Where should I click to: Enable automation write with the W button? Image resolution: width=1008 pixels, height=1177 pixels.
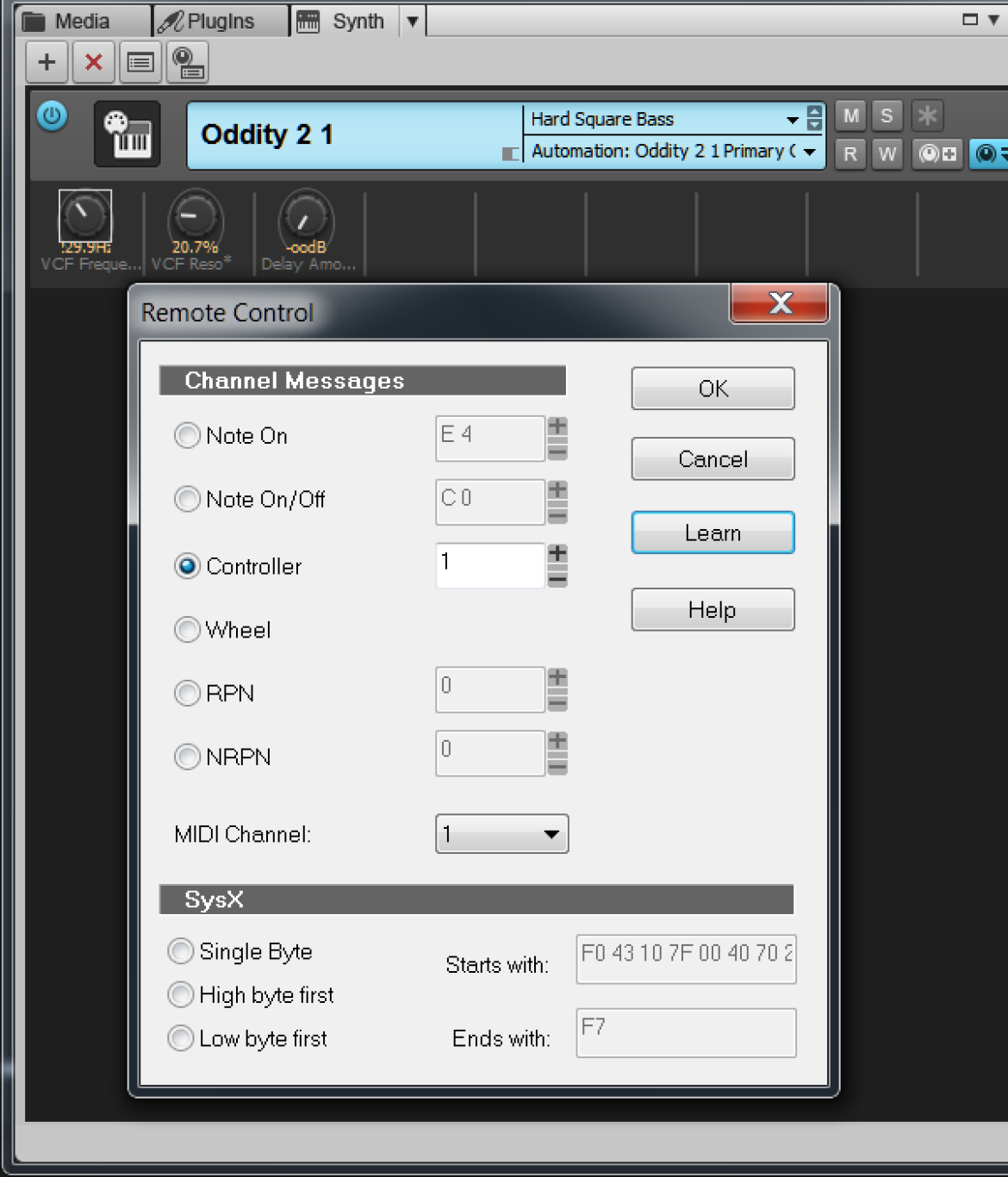pyautogui.click(x=887, y=154)
